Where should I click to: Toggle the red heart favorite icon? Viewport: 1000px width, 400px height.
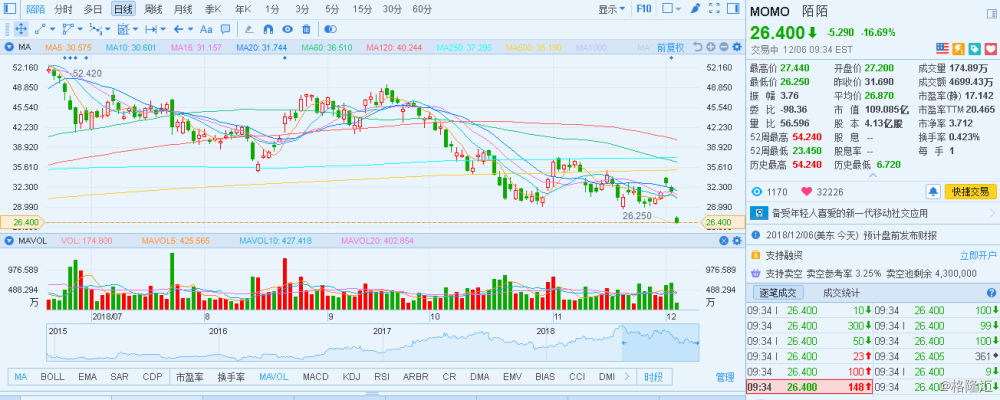990,49
